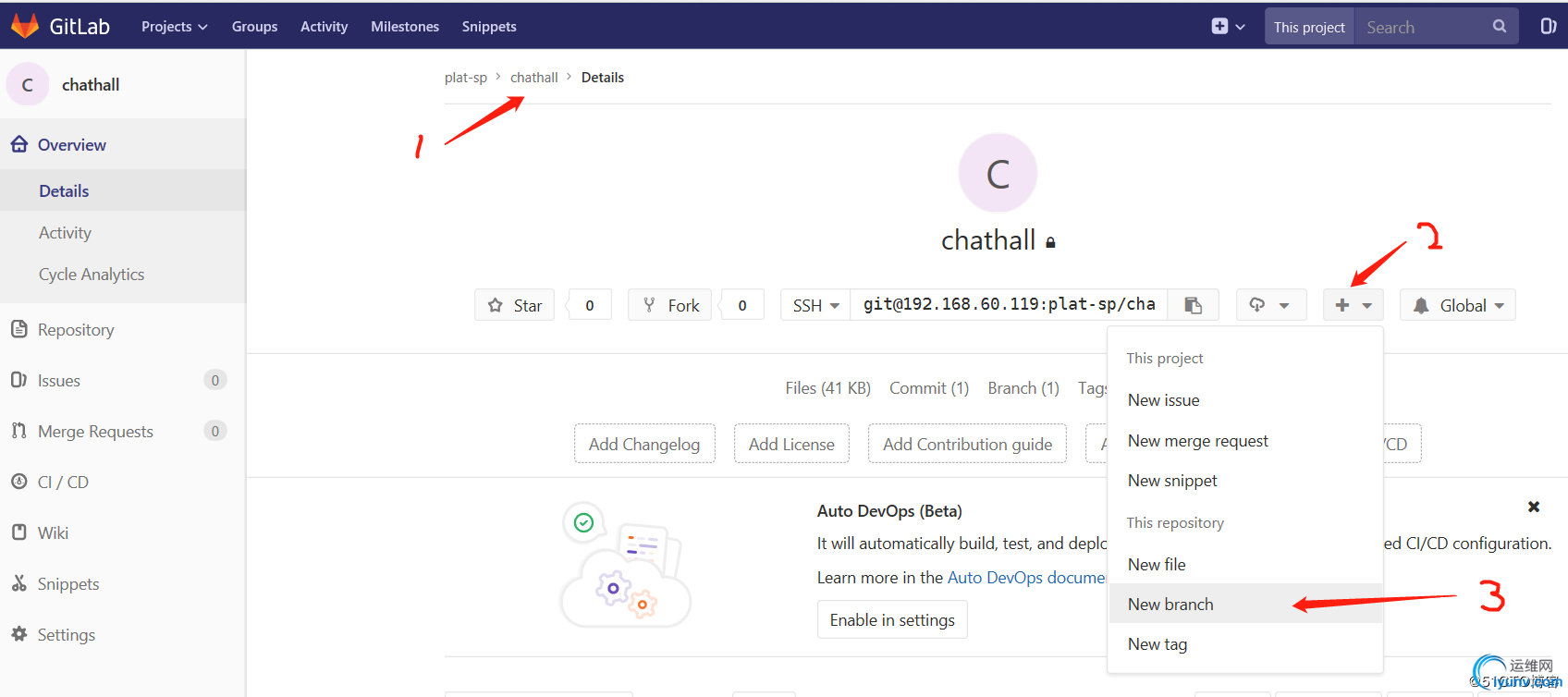
Task: Open the Global notification dropdown
Action: coord(1458,305)
